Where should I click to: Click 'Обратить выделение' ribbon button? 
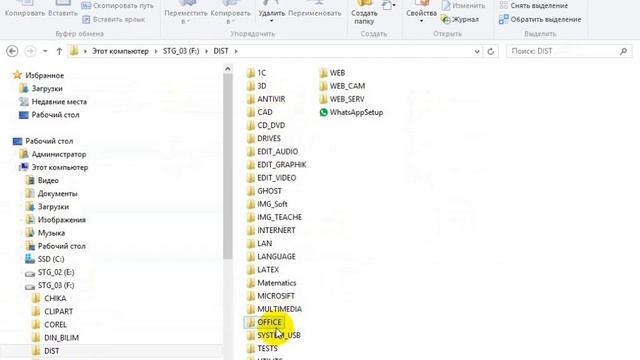540,19
